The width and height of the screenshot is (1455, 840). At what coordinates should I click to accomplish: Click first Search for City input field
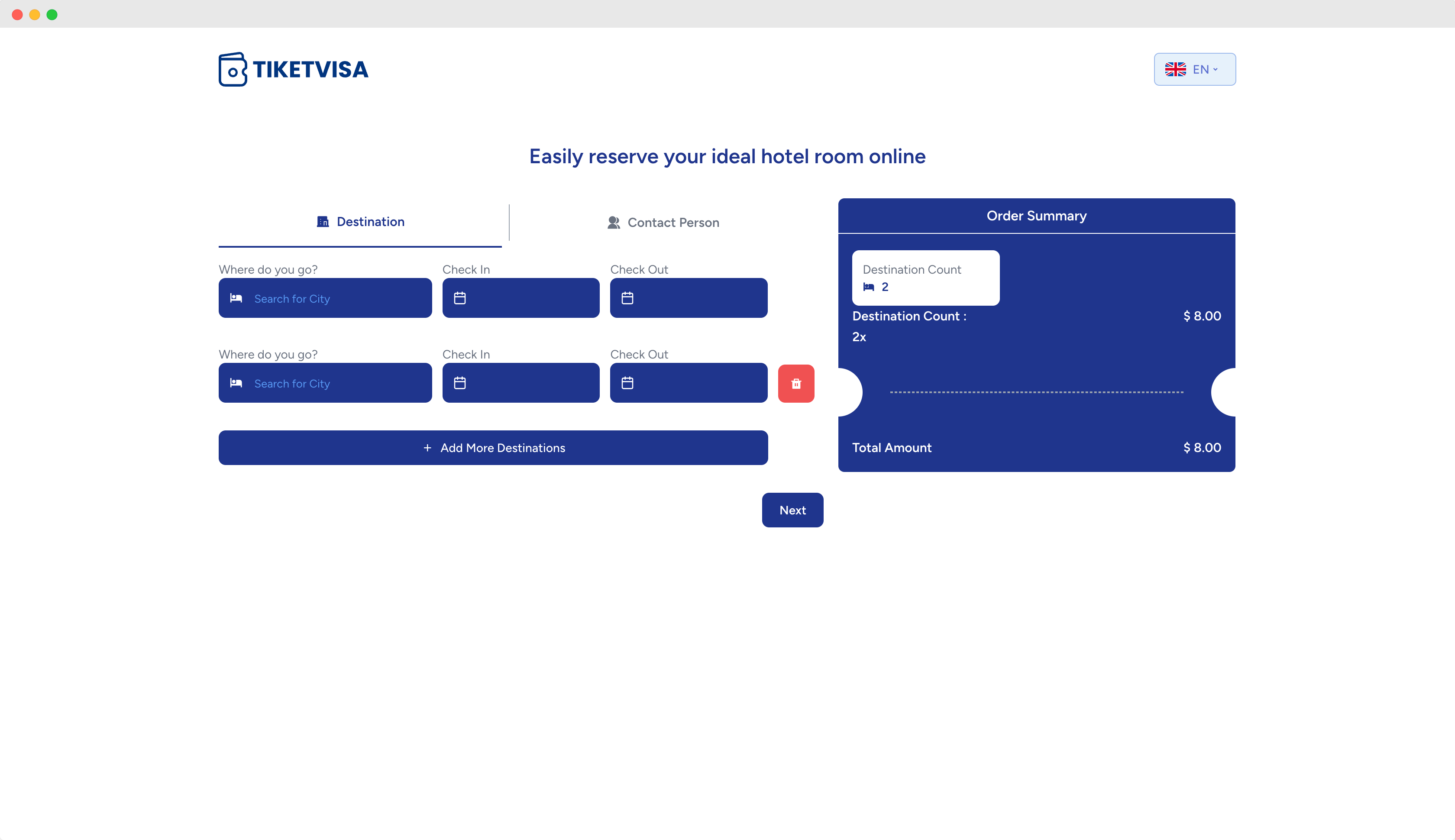[x=325, y=298]
